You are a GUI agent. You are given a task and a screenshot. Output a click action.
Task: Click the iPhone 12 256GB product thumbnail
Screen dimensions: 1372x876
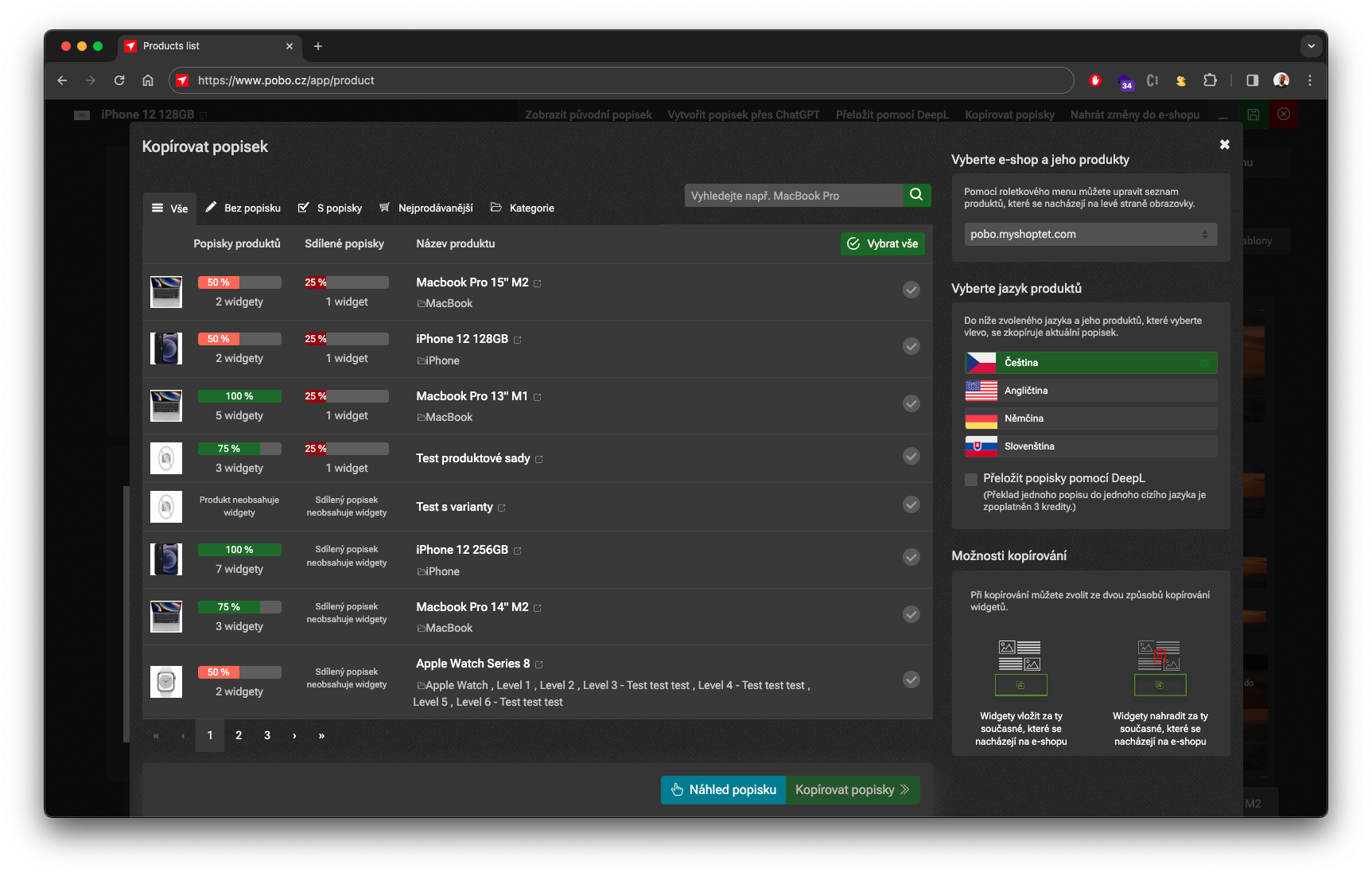click(166, 559)
